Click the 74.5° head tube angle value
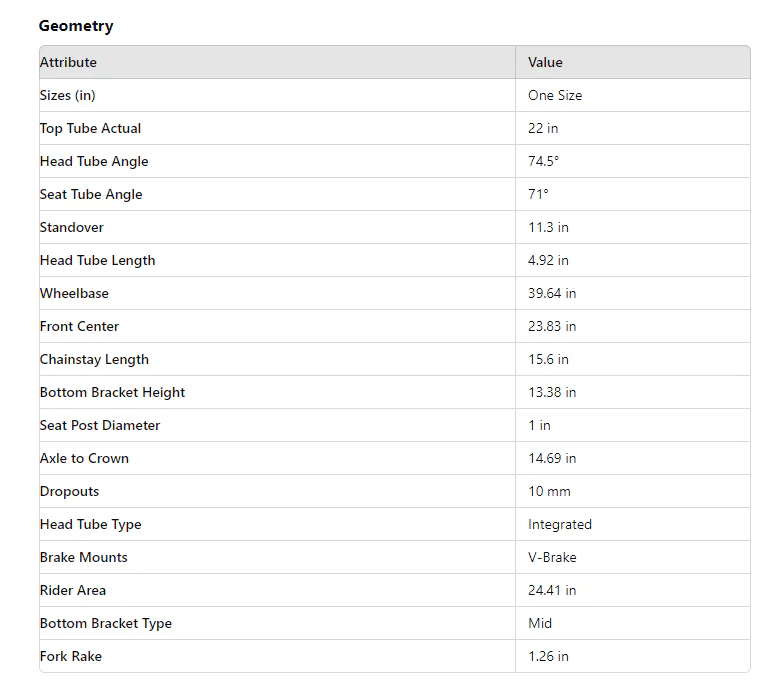 pos(543,161)
